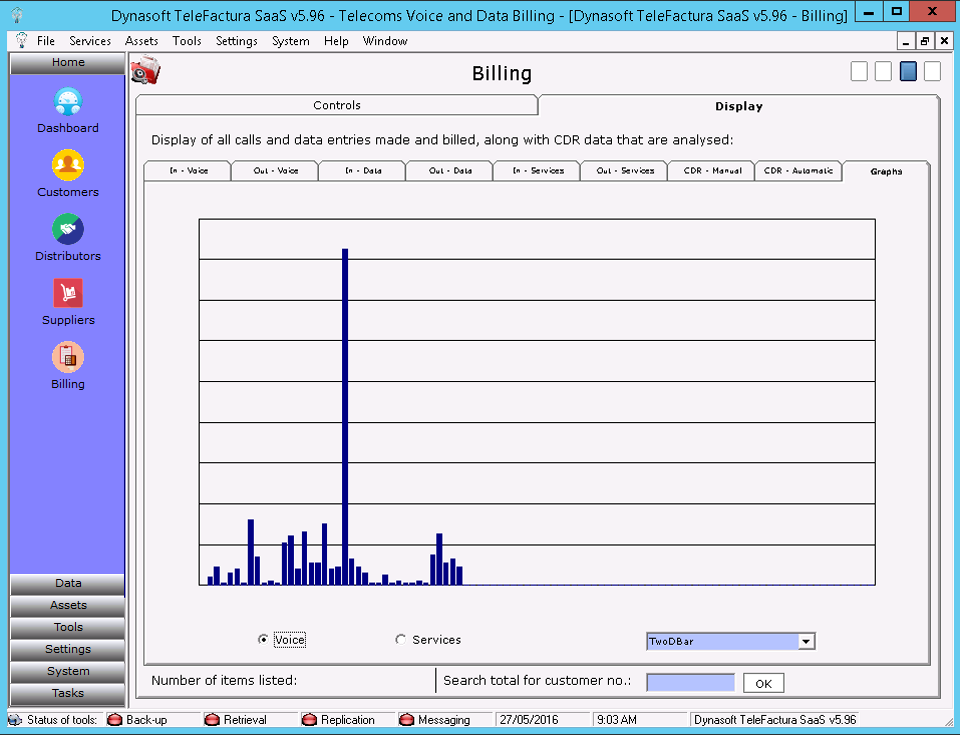Toggle the blue filled square at top right

click(908, 72)
